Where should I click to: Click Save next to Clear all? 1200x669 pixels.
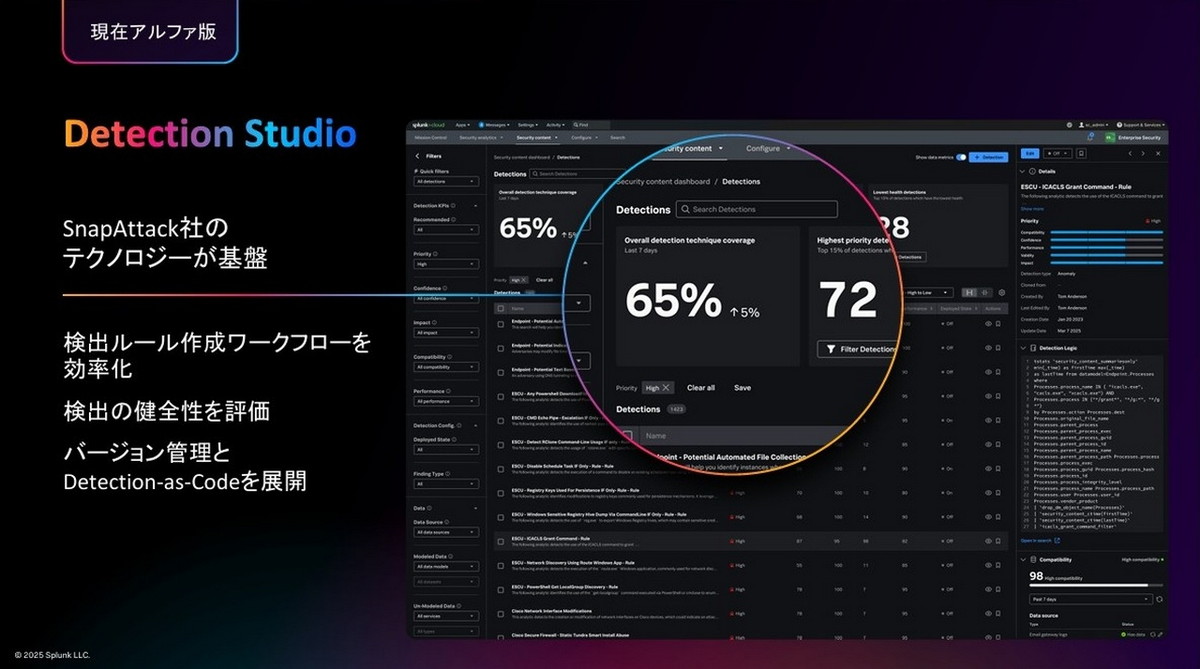pos(742,387)
